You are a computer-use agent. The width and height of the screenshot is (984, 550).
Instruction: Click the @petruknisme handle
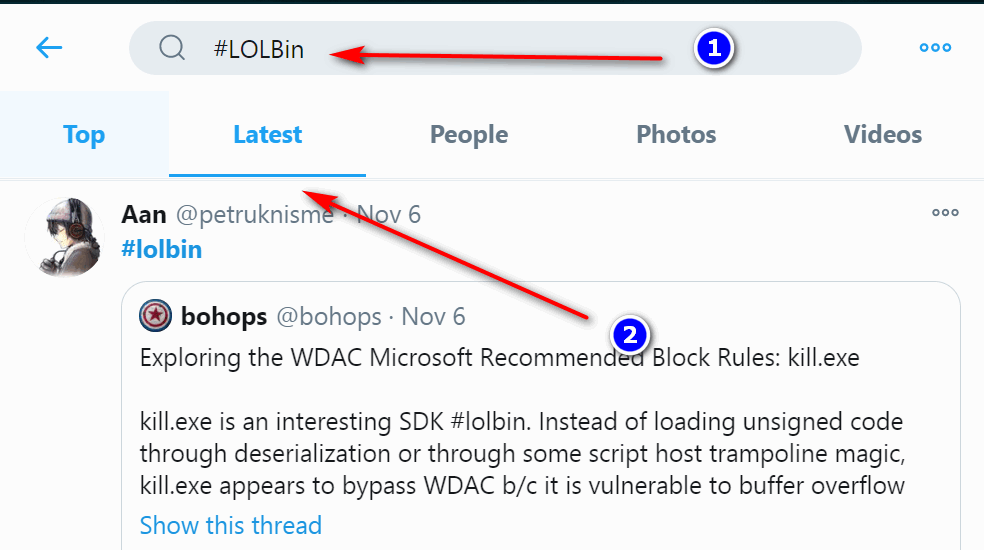click(x=255, y=214)
